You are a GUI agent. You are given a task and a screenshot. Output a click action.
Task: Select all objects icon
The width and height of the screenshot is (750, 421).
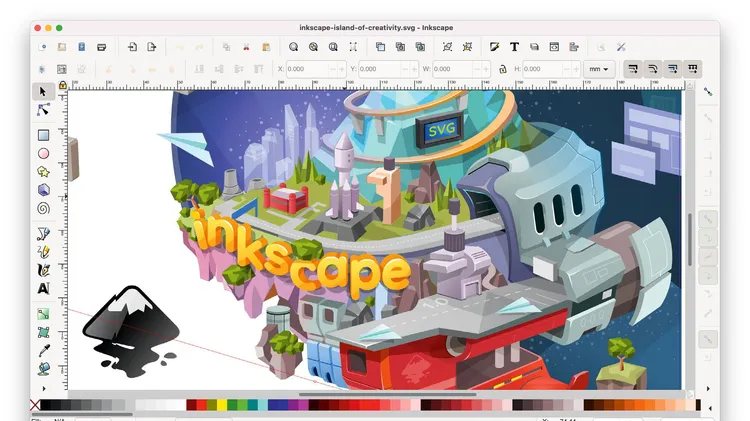click(x=42, y=69)
